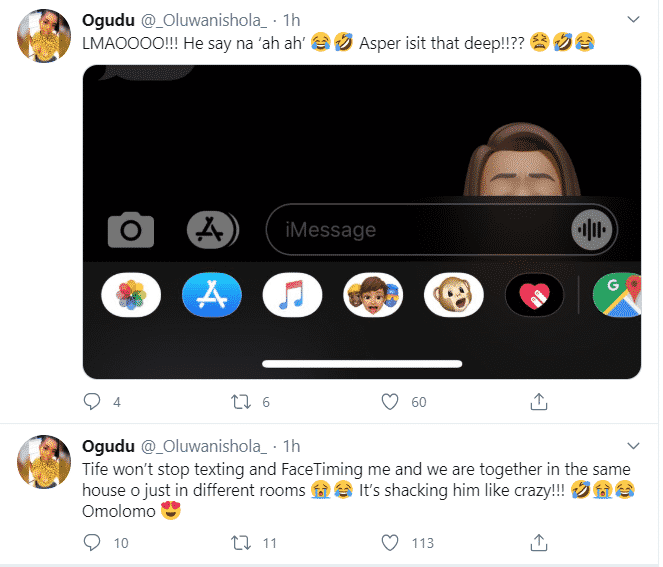This screenshot has height=567, width=663.
Task: Open Ogudu's profile from first tweet name
Action: tap(107, 21)
